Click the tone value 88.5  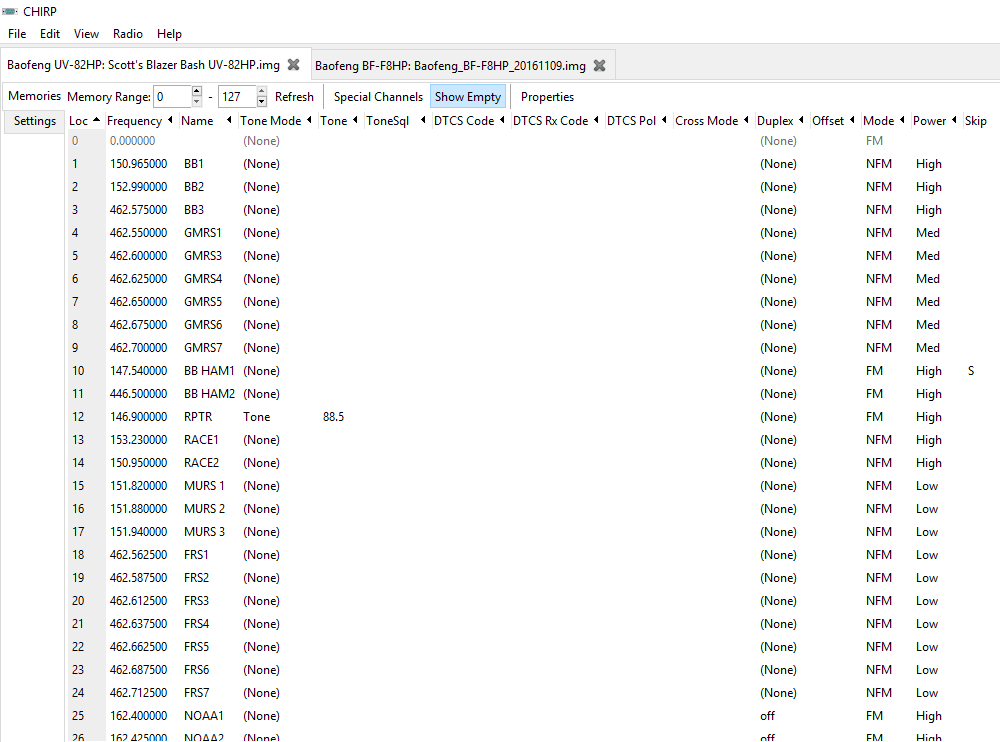pos(334,417)
